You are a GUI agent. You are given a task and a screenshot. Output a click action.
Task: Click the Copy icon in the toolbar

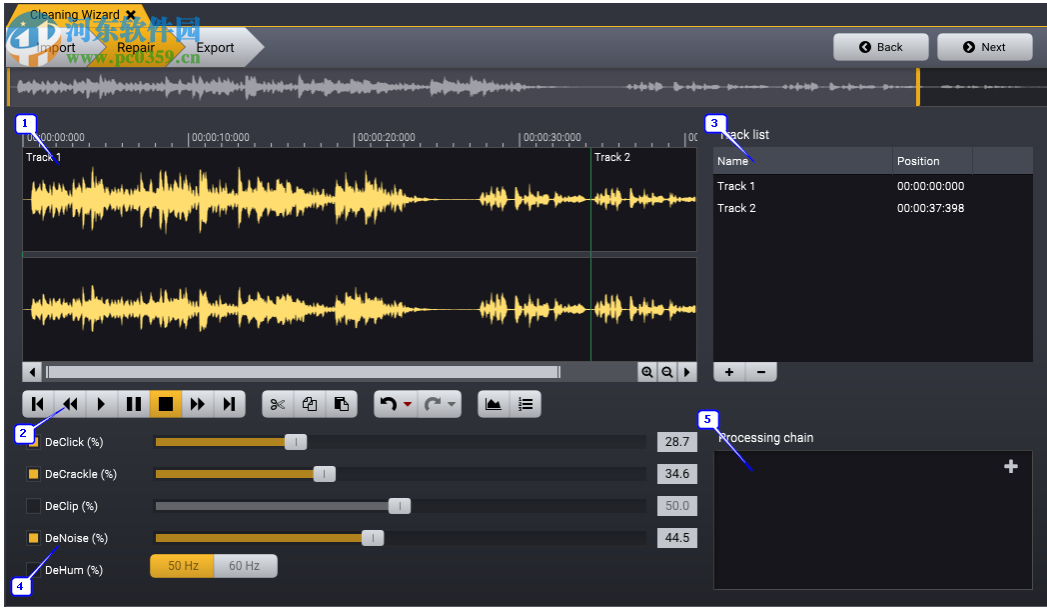coord(310,404)
